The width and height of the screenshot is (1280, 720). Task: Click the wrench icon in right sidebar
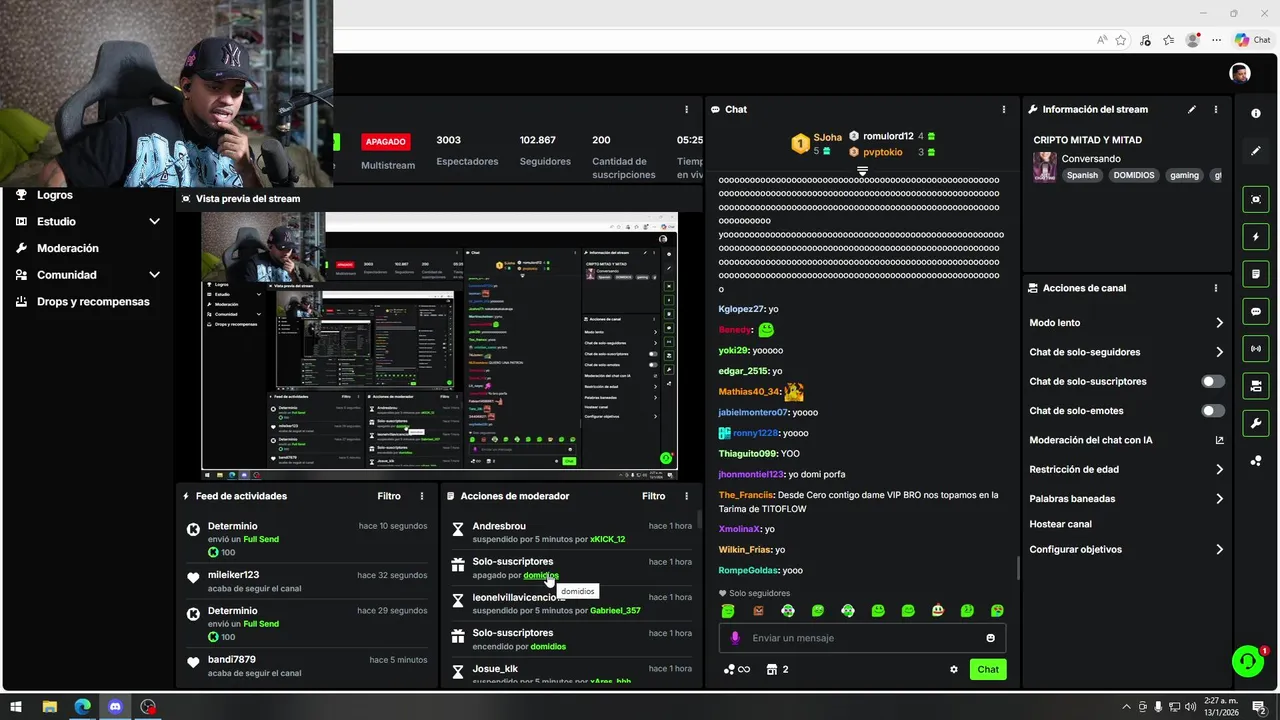(x=1256, y=423)
